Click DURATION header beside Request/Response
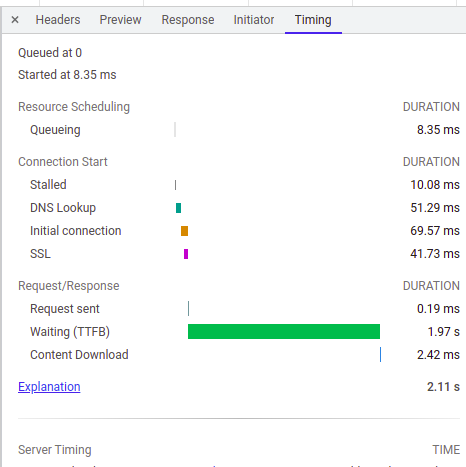 click(x=431, y=286)
